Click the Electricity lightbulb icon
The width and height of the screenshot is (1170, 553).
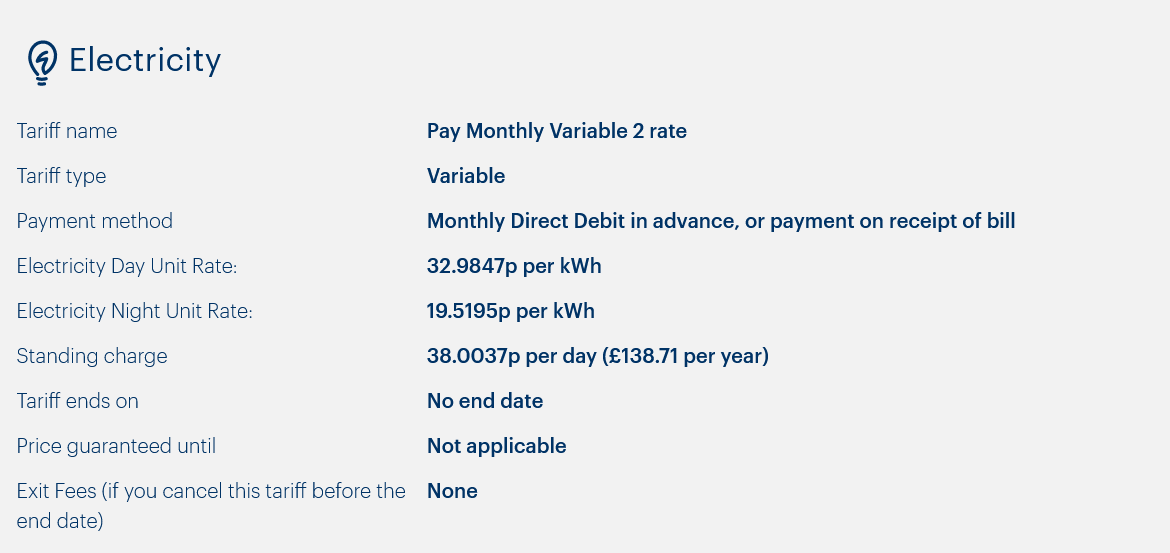point(42,63)
